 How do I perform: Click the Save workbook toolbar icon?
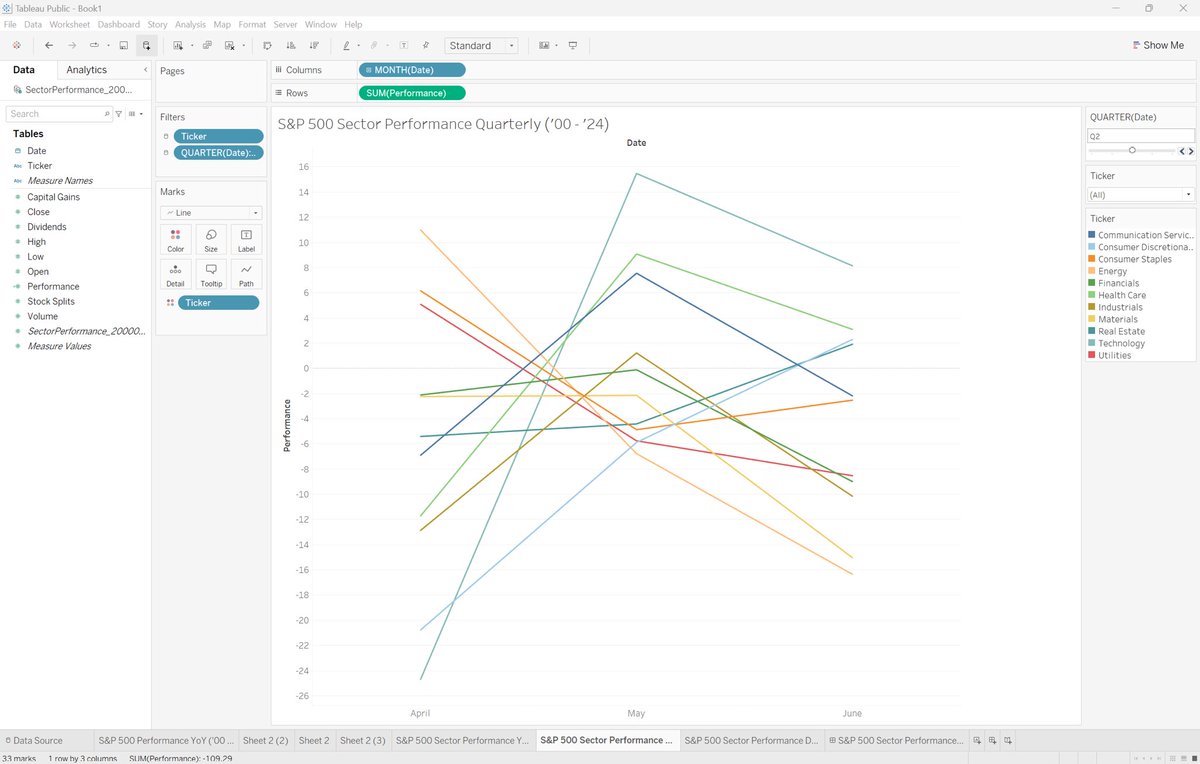coord(123,45)
